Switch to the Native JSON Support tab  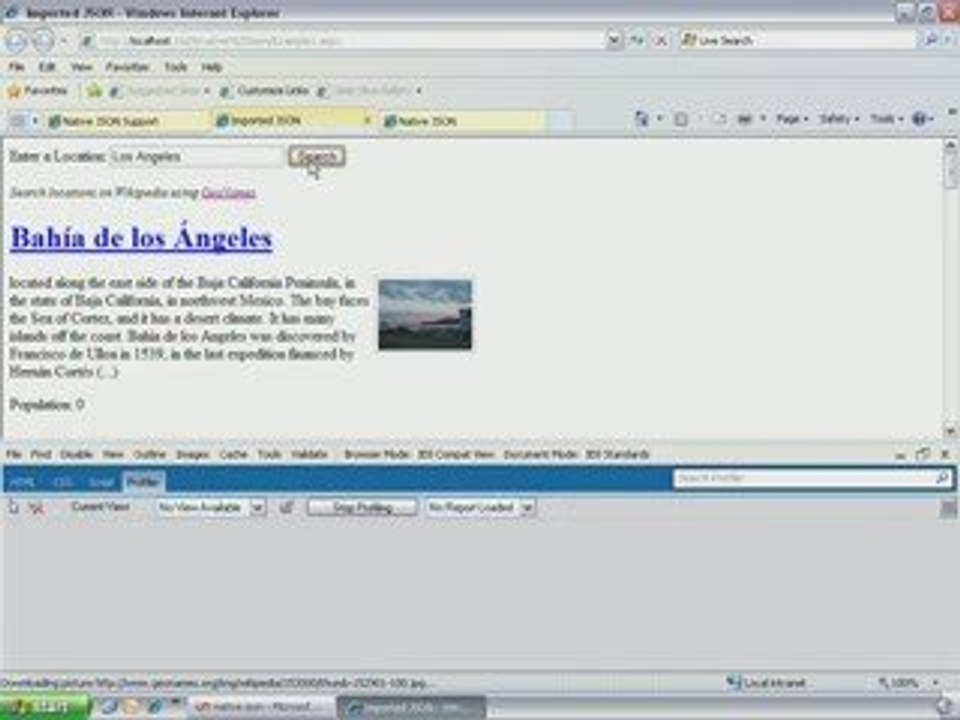pos(126,121)
